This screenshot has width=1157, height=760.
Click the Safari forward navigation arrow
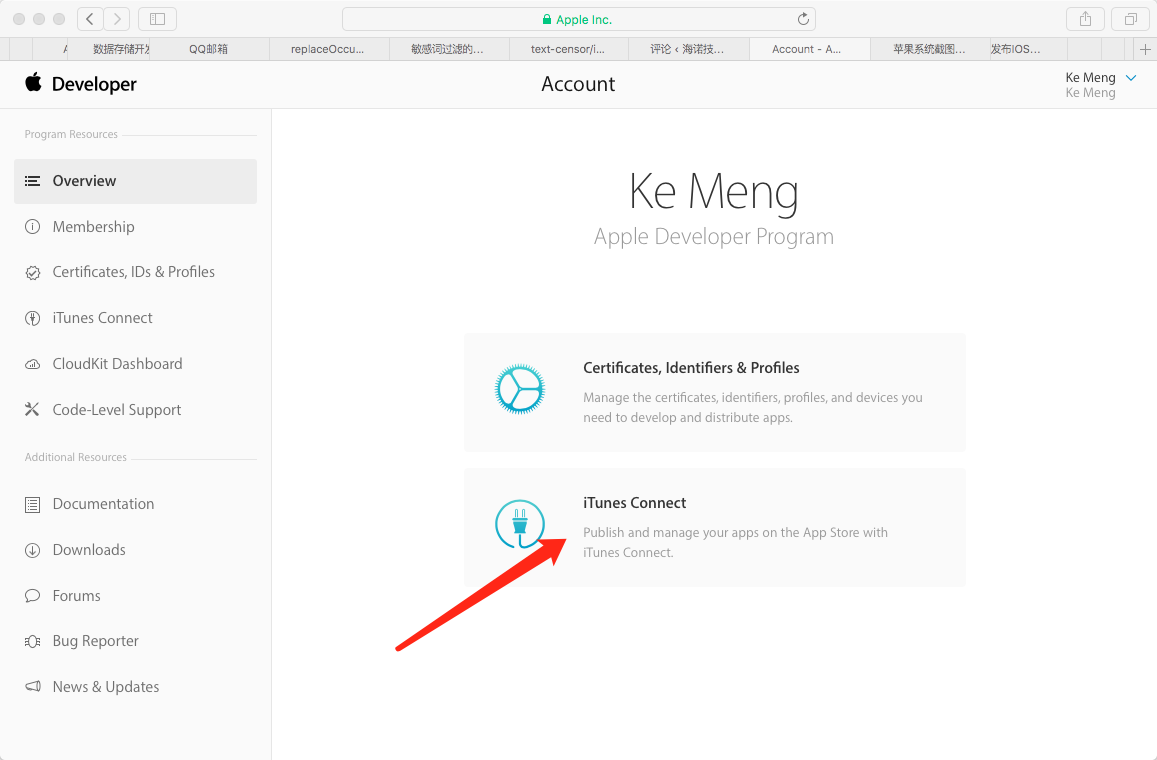[x=117, y=19]
